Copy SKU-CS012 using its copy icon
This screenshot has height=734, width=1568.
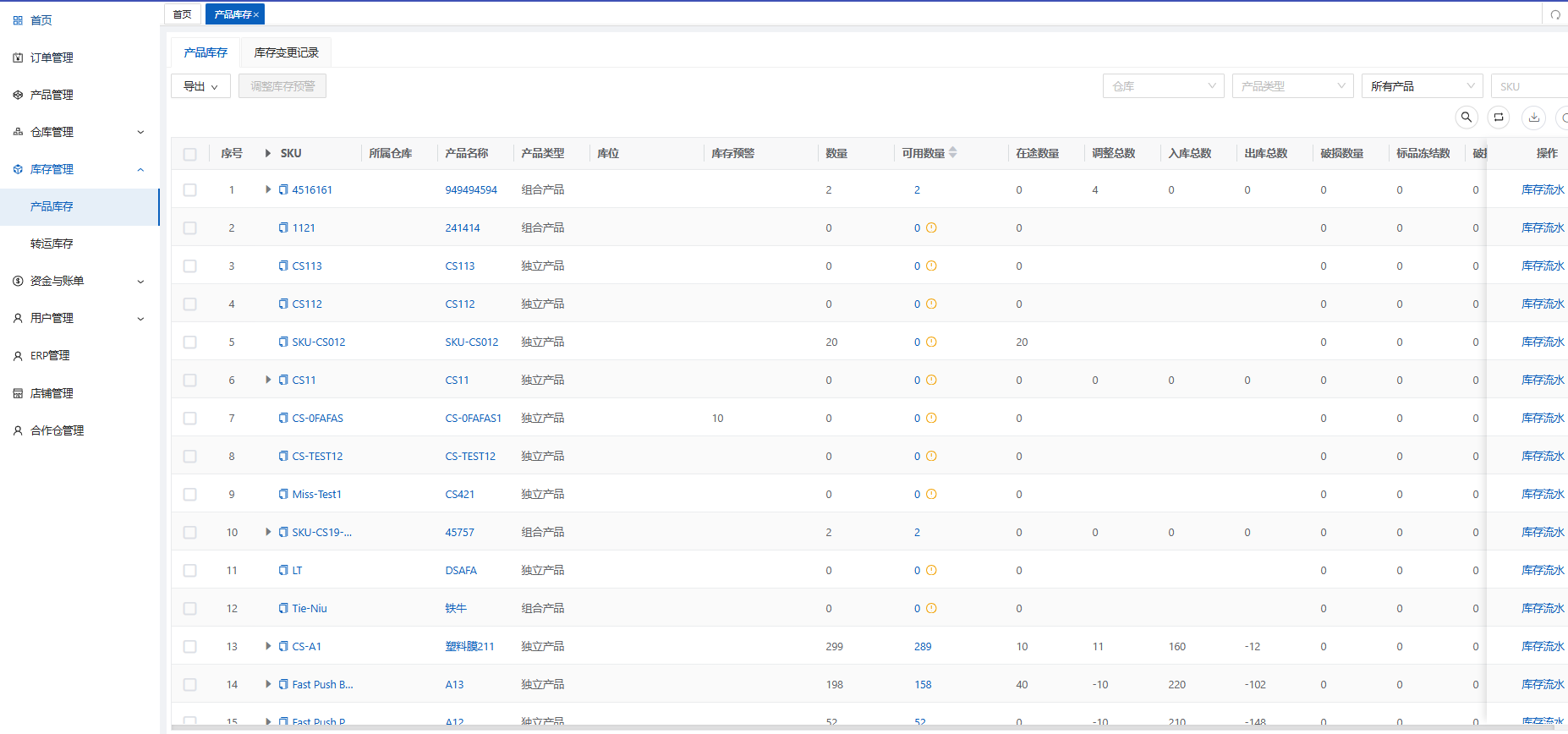point(283,342)
